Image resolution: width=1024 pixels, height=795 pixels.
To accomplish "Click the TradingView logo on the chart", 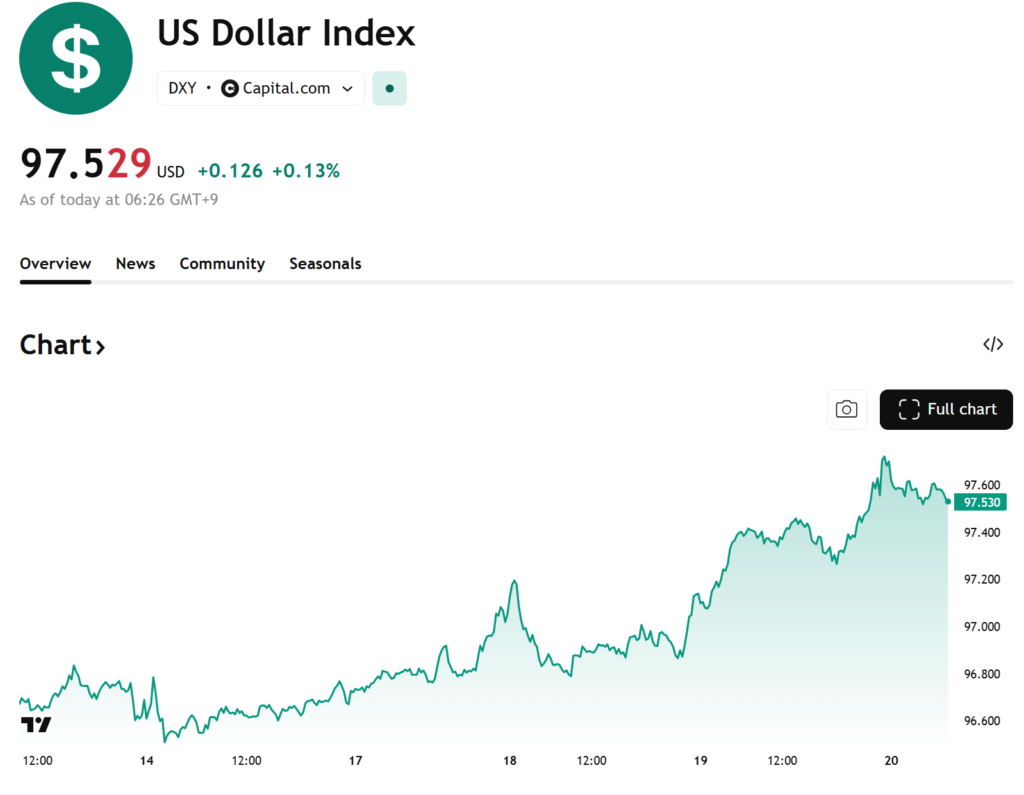I will (x=36, y=724).
